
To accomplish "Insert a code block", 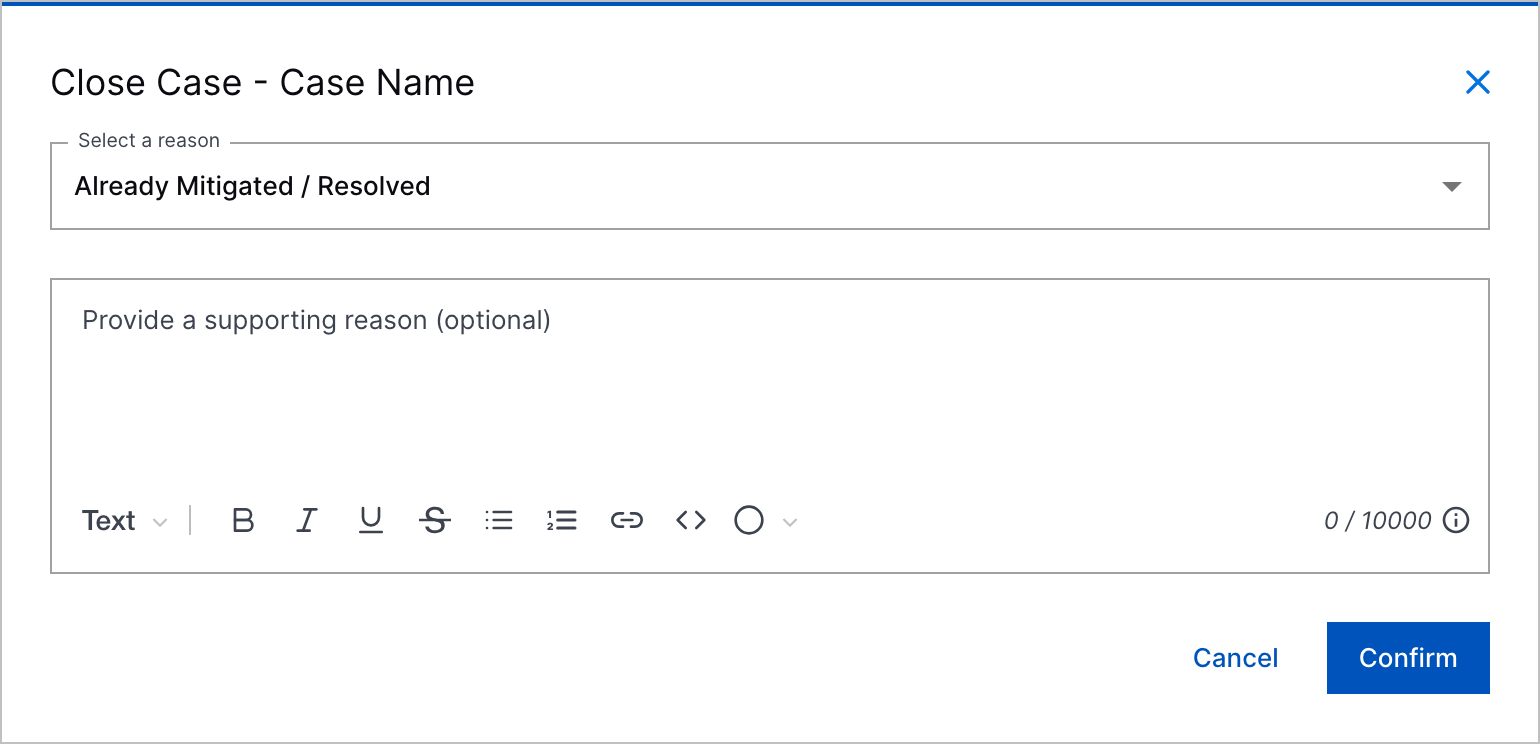I will [x=691, y=521].
